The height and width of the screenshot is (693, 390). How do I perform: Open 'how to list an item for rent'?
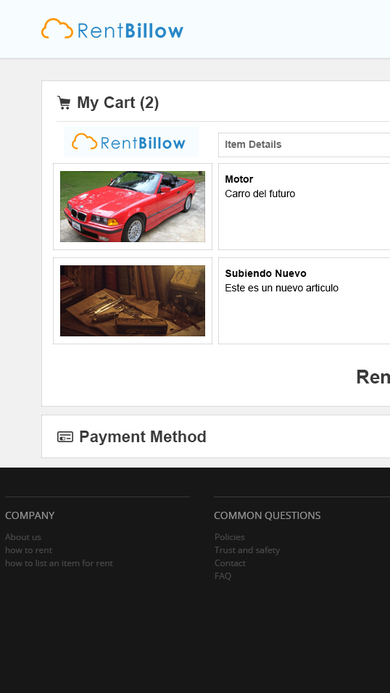point(59,563)
